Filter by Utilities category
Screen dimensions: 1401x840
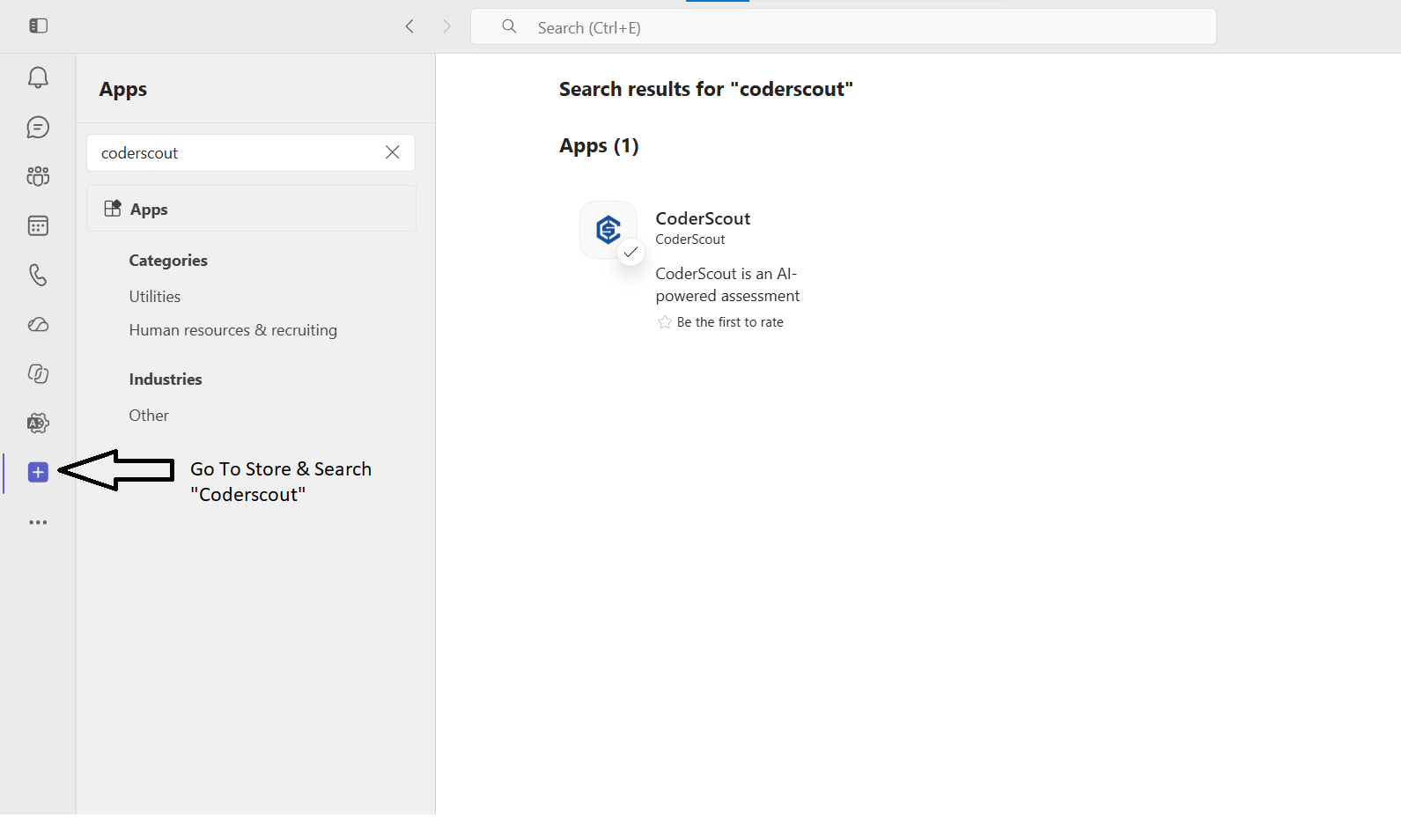pyautogui.click(x=155, y=297)
